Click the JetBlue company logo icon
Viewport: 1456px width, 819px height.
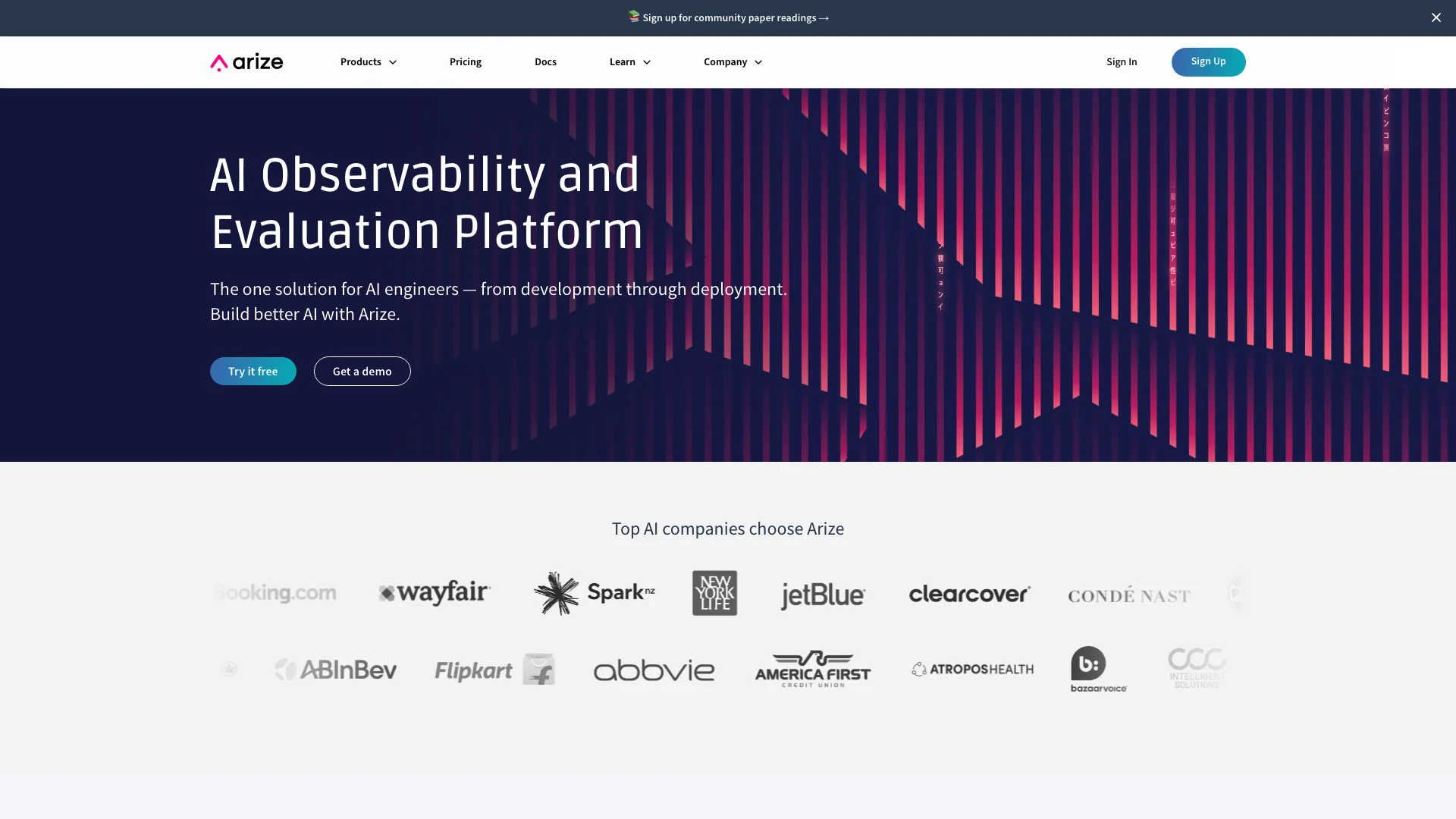click(x=821, y=593)
